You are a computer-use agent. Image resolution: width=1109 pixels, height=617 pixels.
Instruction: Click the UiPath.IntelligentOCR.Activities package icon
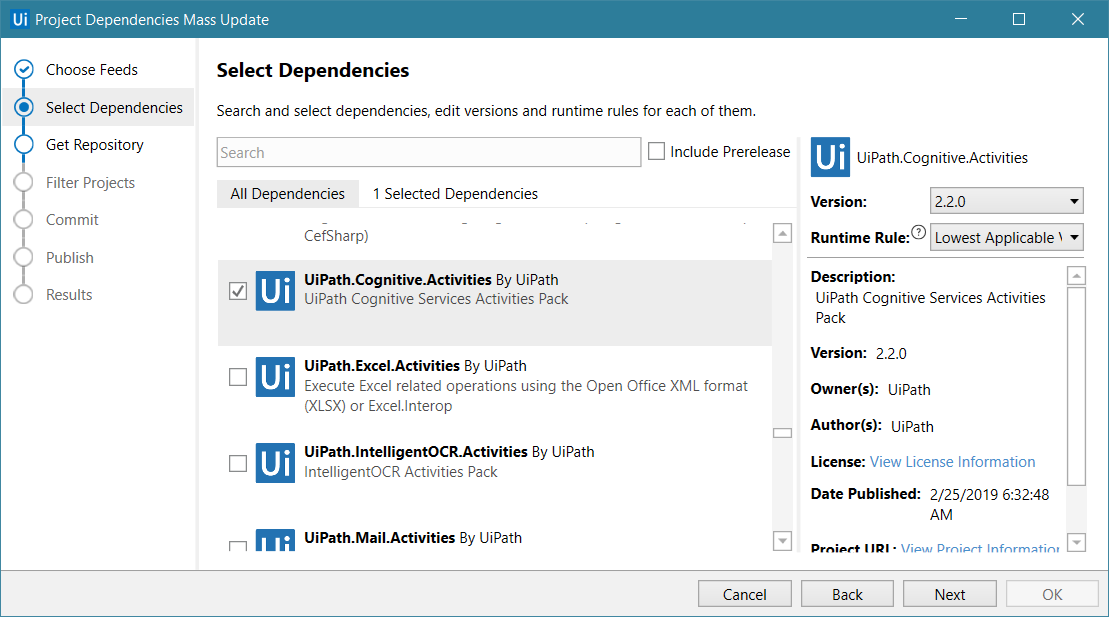coord(275,463)
